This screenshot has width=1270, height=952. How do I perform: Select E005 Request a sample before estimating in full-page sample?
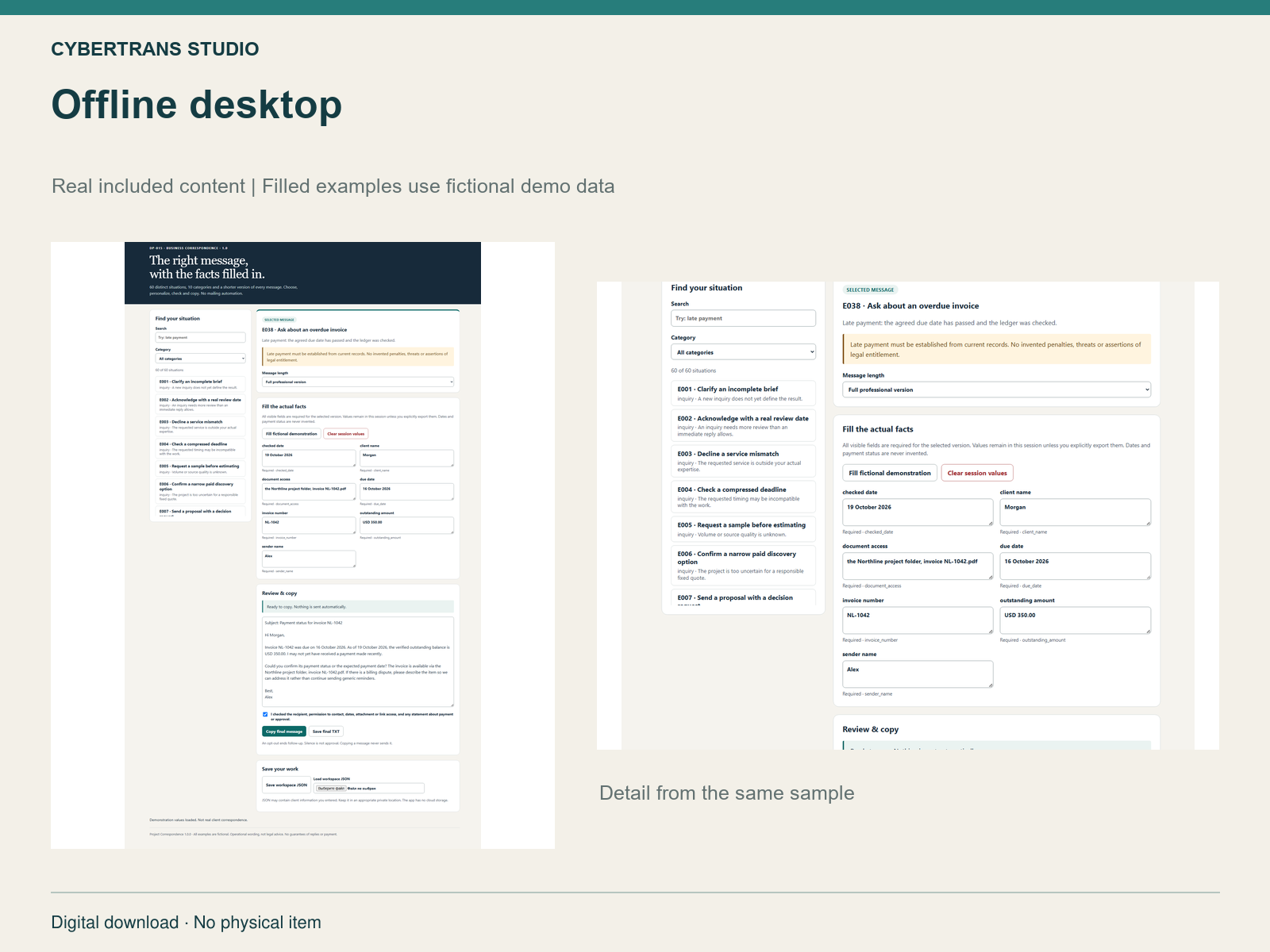click(x=201, y=469)
